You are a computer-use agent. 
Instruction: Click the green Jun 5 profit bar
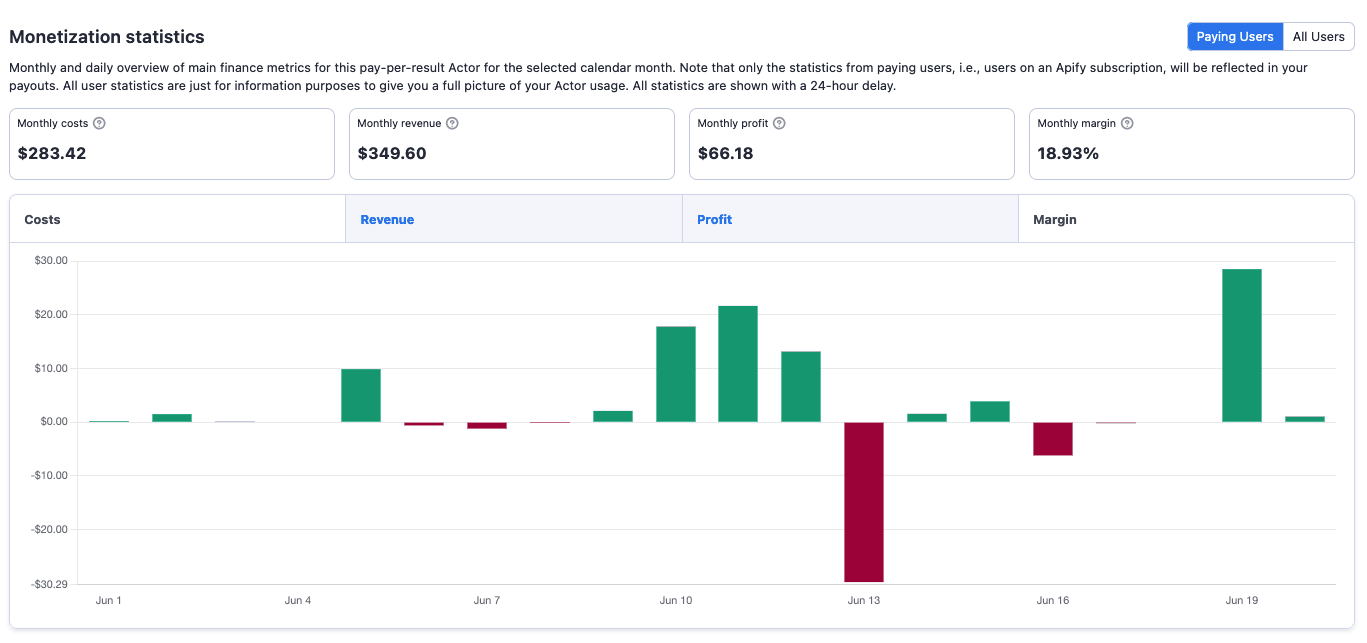pos(361,395)
